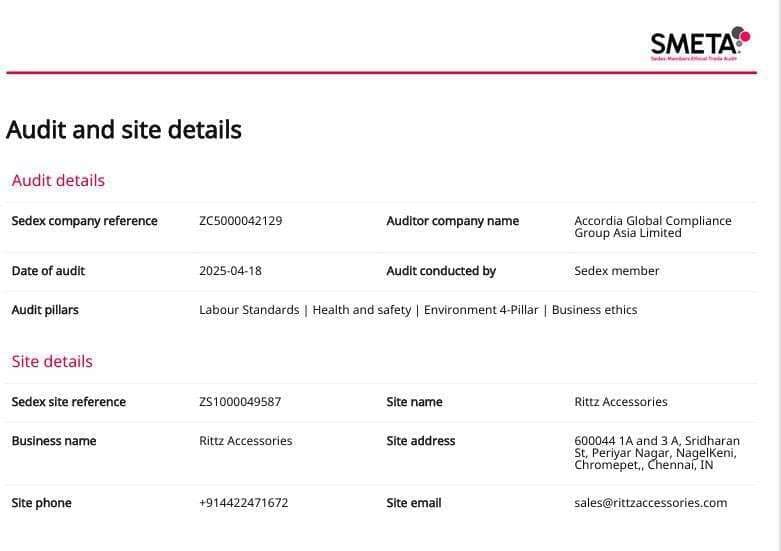781x551 pixels.
Task: Click the phone number +914422471672
Action: point(244,503)
